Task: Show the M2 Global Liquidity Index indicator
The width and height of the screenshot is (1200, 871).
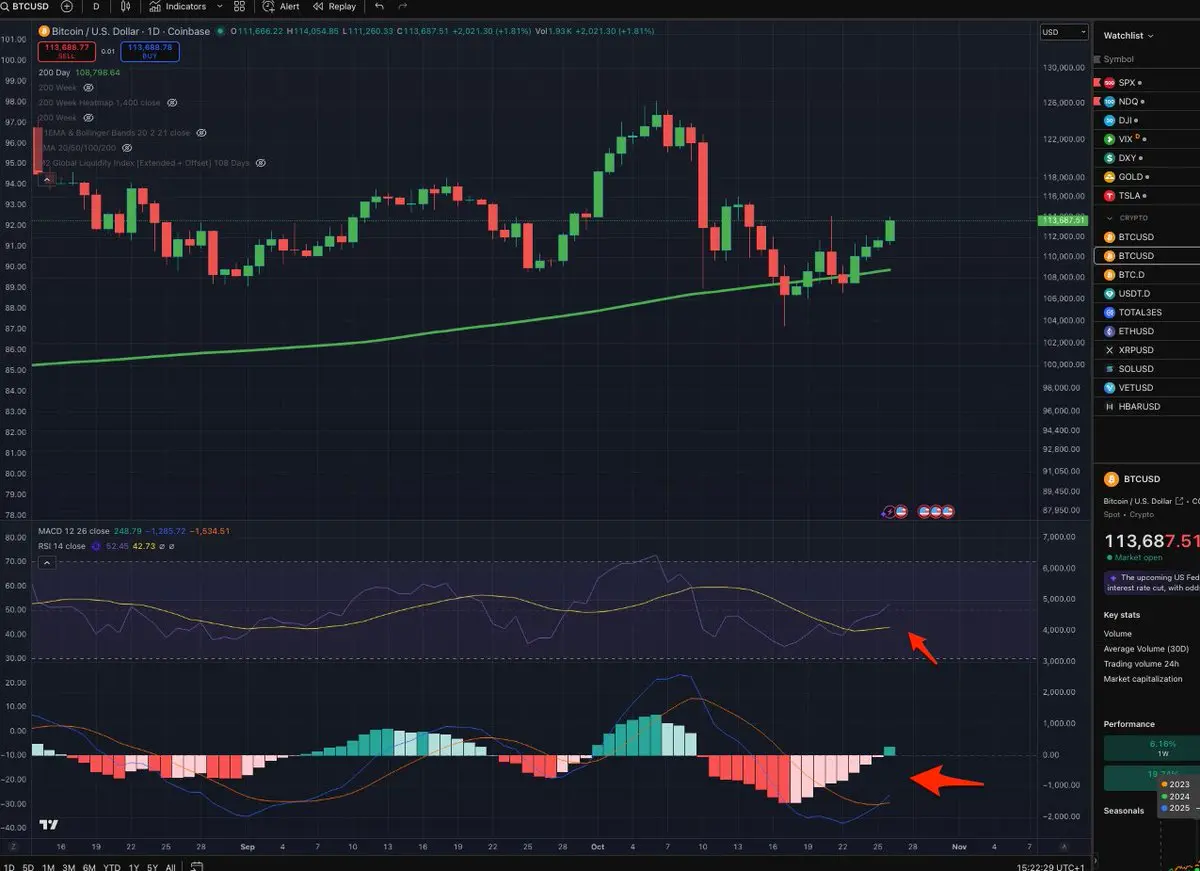Action: 260,163
